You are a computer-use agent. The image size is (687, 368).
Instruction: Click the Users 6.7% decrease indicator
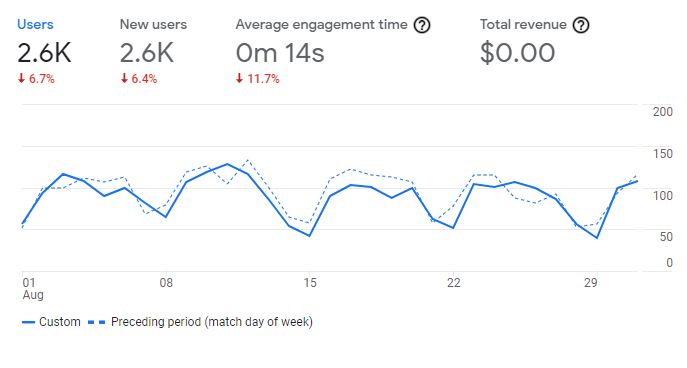[36, 79]
